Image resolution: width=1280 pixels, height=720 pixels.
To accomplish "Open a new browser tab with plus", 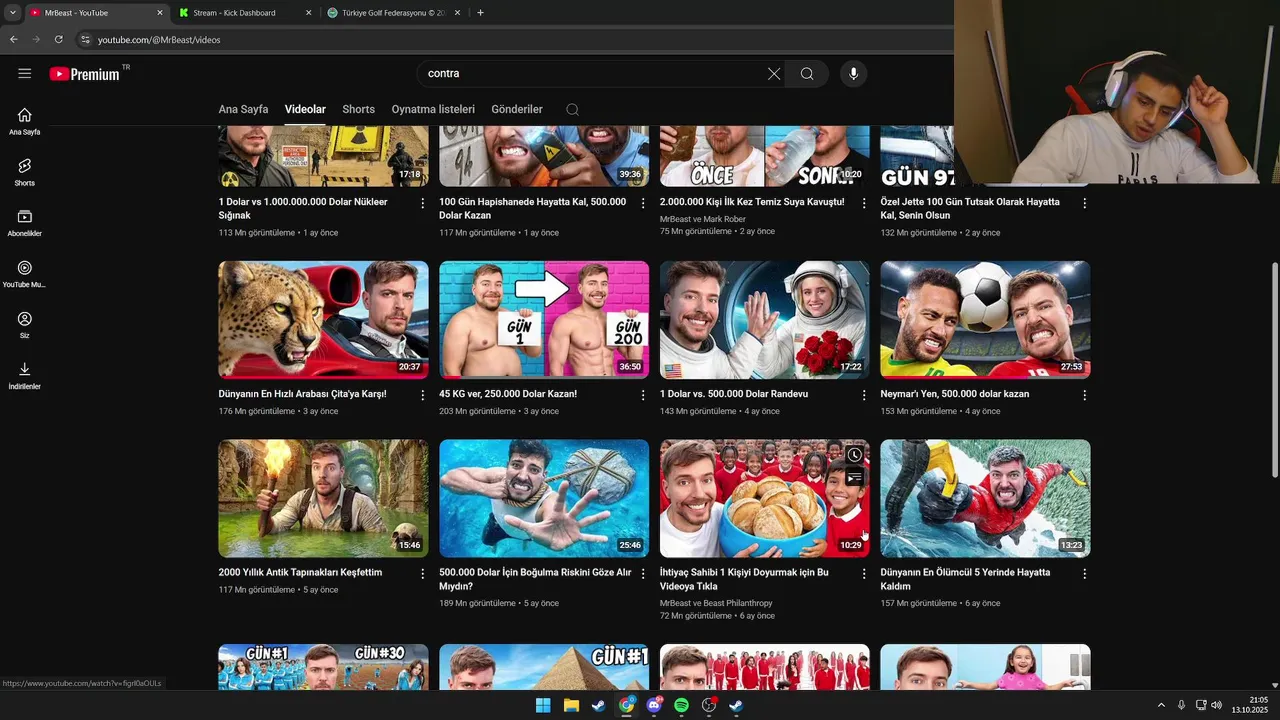I will (x=480, y=13).
